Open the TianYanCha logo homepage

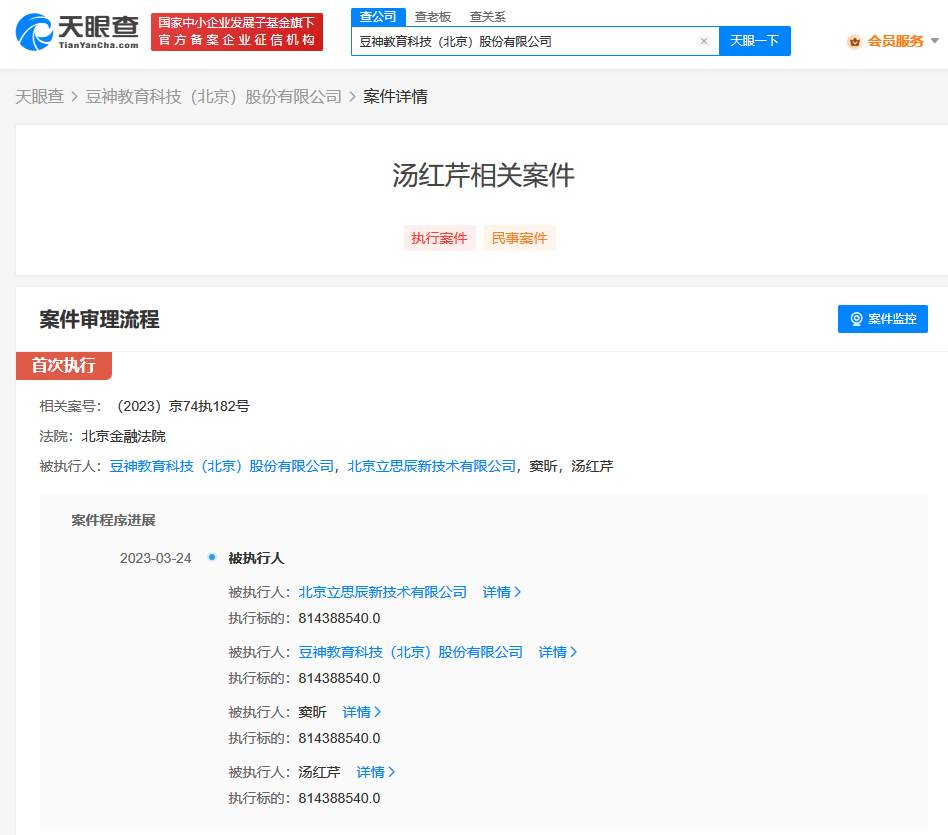coord(77,32)
